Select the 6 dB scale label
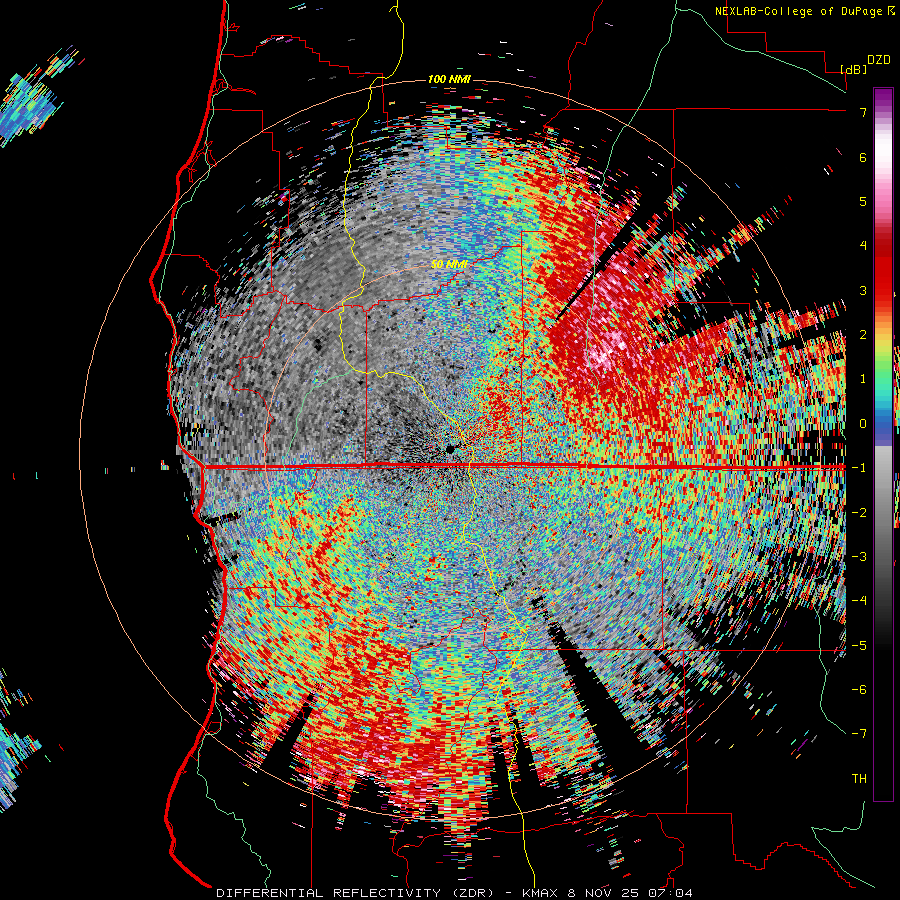The image size is (900, 900). (x=863, y=157)
